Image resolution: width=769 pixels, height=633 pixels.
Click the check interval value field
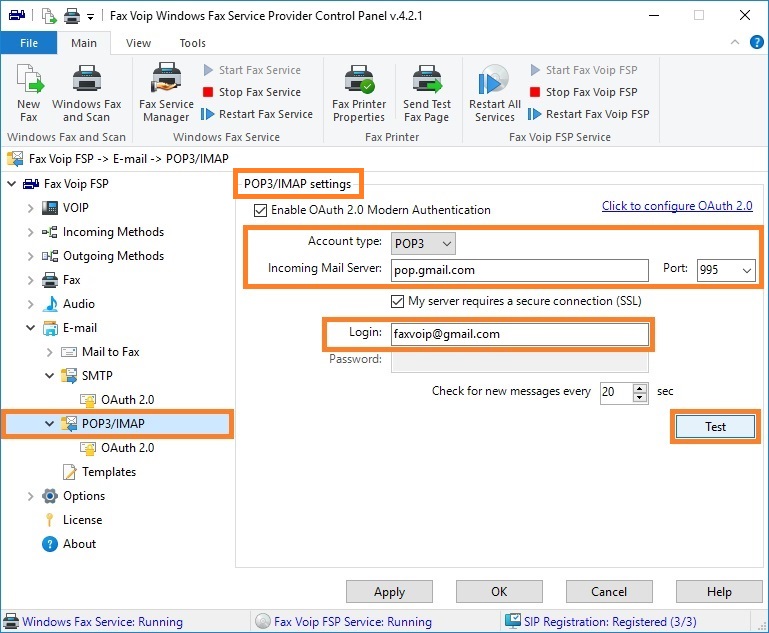coord(616,392)
